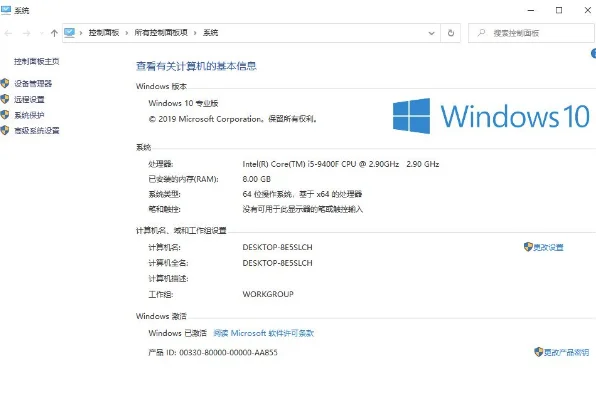Refresh the page with refresh button
This screenshot has width=596, height=408.
click(x=451, y=33)
